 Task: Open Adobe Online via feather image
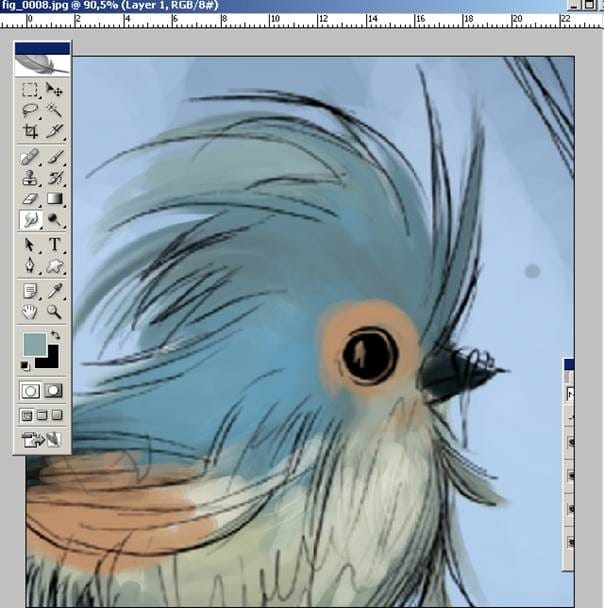click(41, 64)
